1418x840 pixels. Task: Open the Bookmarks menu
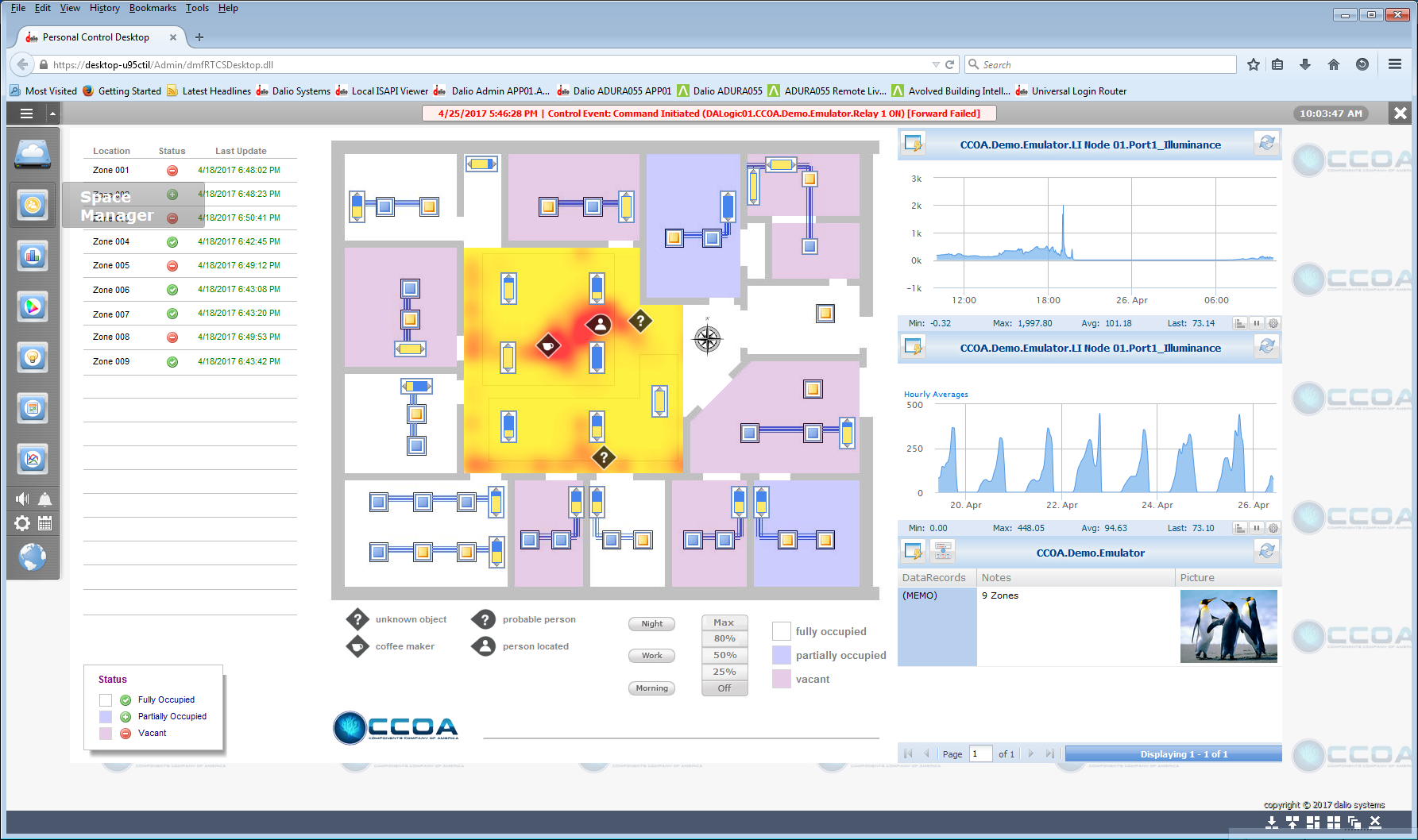(x=153, y=8)
